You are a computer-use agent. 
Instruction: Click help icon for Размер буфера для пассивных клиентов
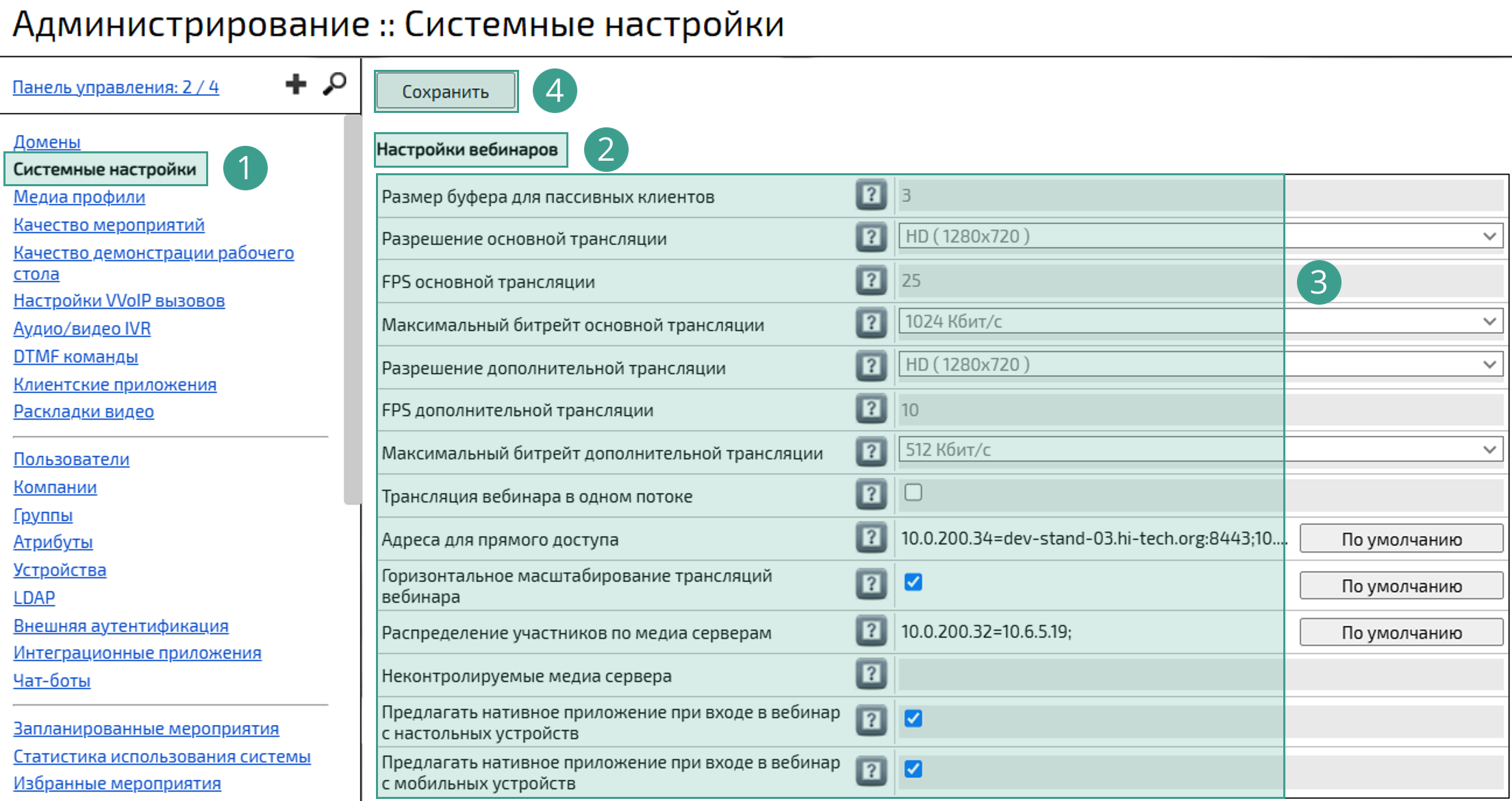pos(870,196)
